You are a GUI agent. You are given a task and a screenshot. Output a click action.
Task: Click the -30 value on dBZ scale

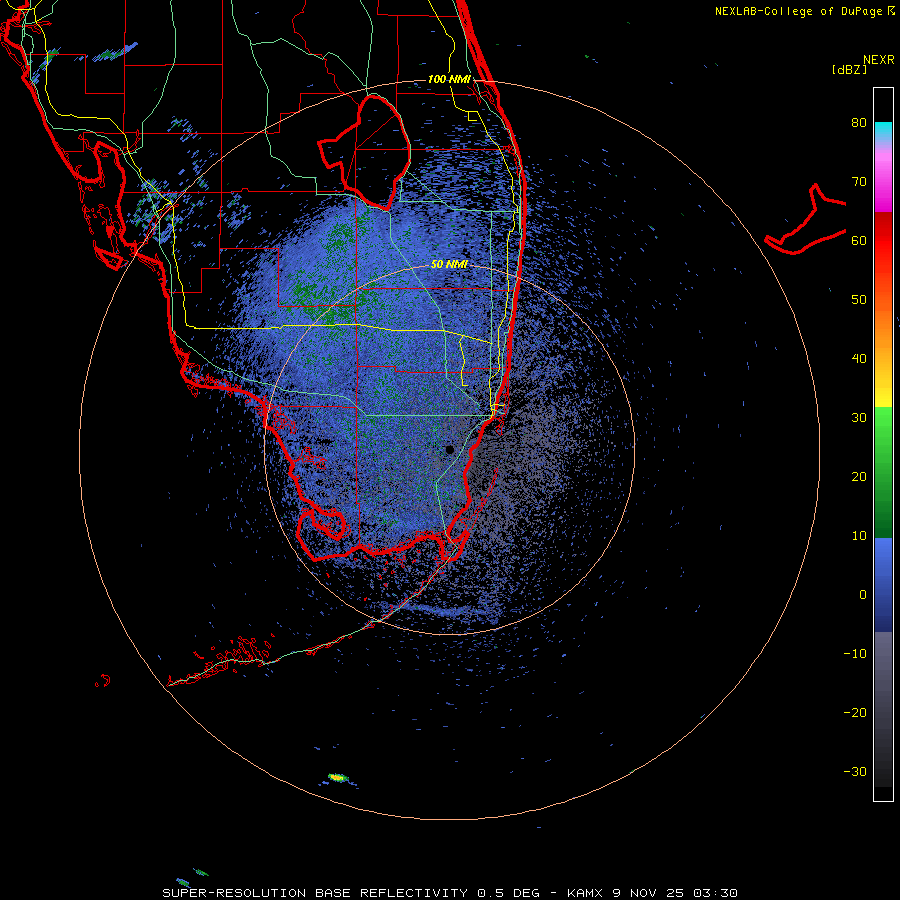click(x=855, y=771)
